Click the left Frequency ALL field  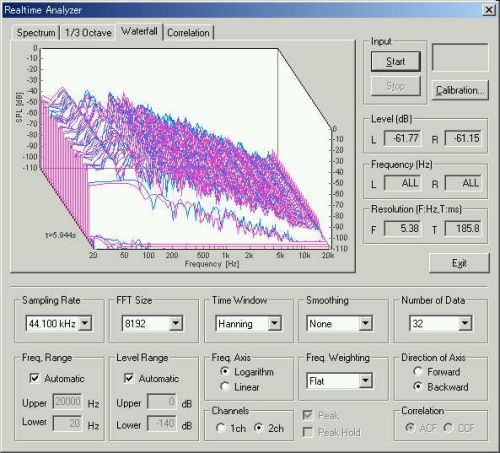(x=402, y=183)
